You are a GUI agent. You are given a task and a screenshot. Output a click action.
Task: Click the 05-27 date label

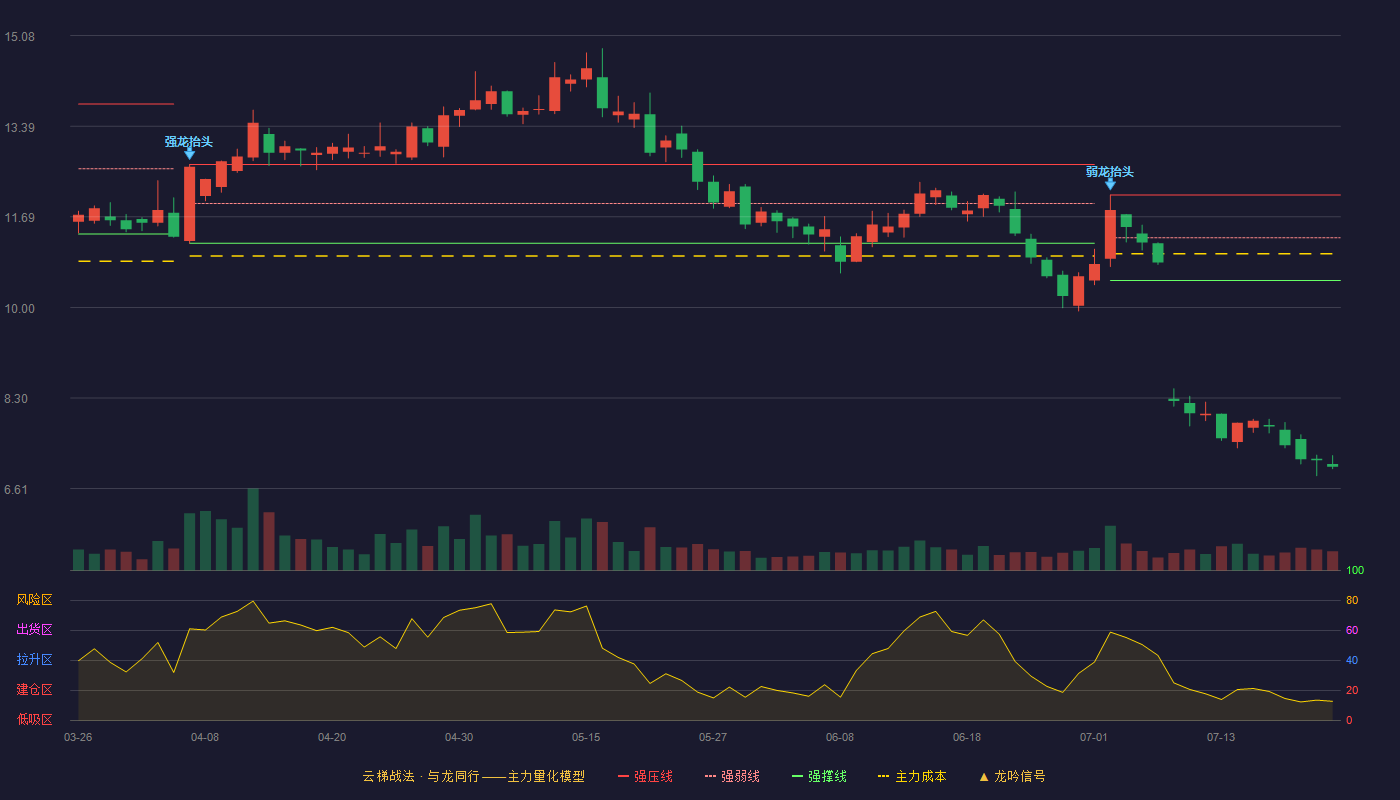713,737
